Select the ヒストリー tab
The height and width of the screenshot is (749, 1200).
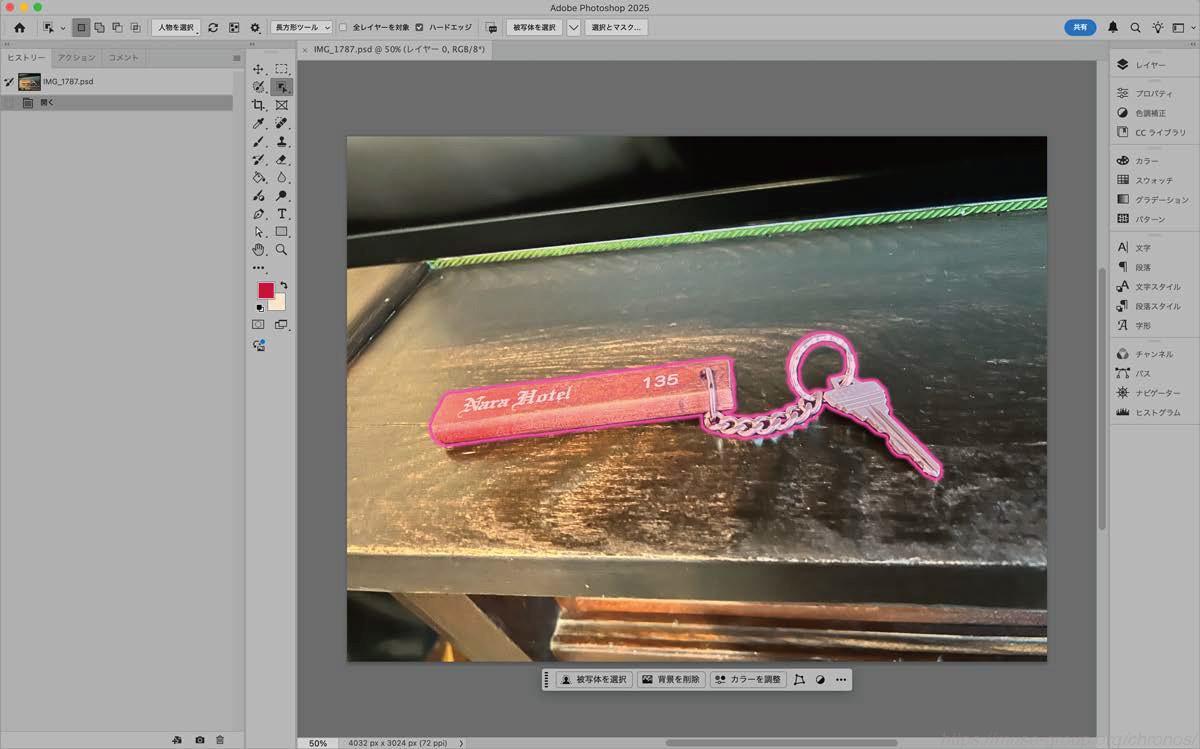[x=26, y=58]
